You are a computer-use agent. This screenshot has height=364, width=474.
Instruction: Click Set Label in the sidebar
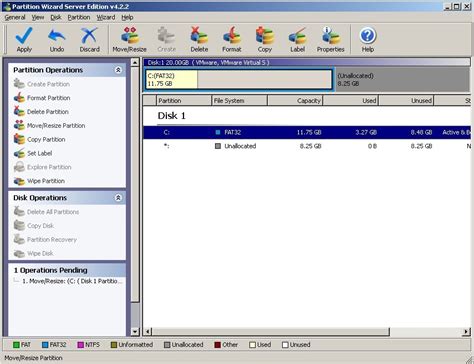[x=33, y=153]
